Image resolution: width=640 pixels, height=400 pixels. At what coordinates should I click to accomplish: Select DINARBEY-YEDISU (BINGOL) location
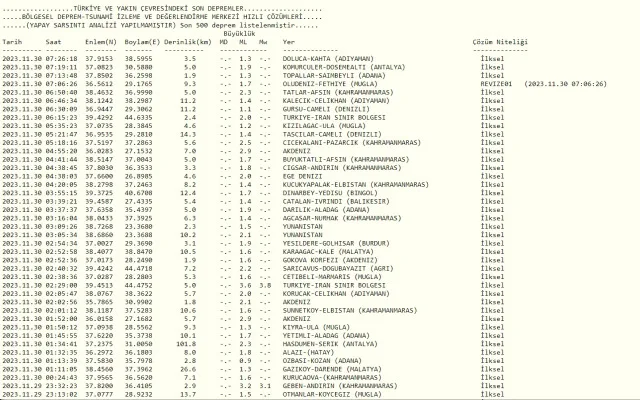click(330, 193)
